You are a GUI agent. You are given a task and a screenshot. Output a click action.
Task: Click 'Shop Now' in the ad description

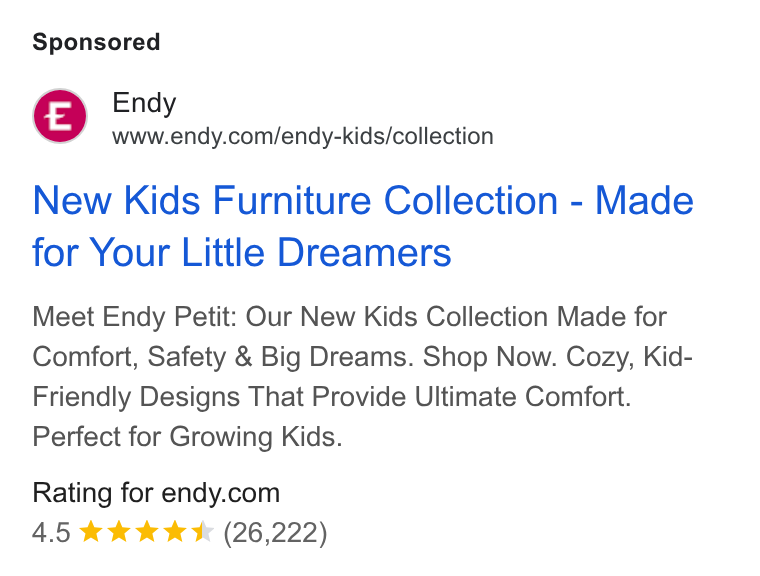[487, 357]
